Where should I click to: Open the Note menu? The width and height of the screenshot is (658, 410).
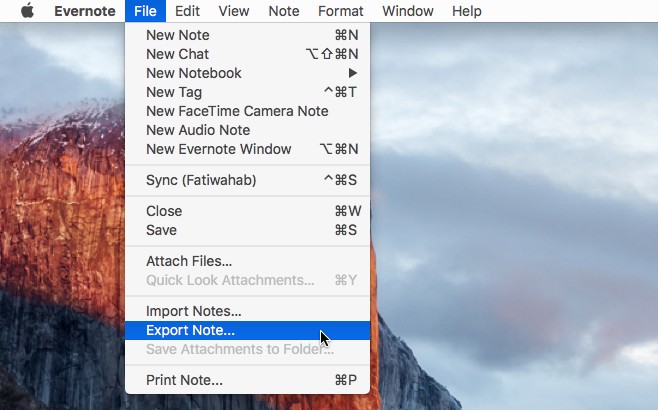284,11
